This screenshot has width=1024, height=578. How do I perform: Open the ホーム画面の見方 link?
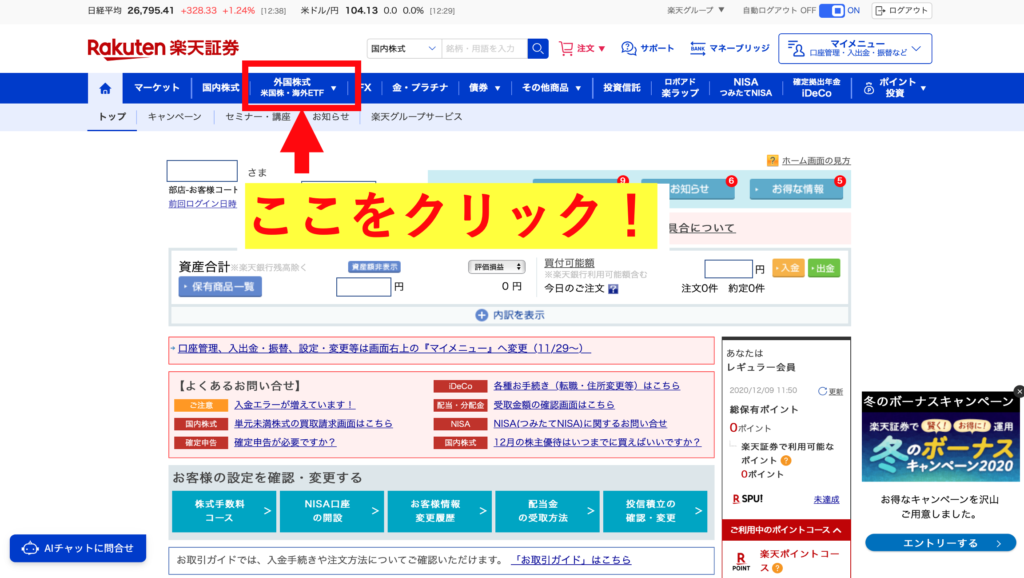pos(816,161)
